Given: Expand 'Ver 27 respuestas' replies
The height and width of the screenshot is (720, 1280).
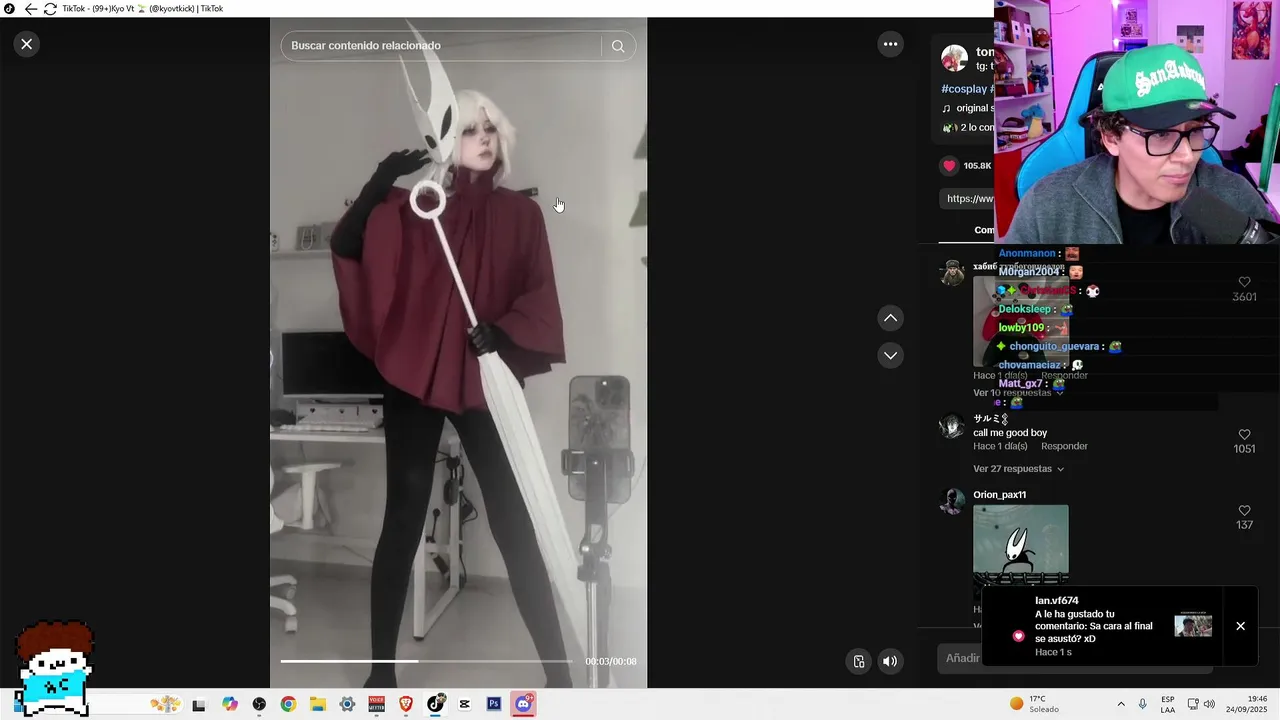Looking at the screenshot, I should point(1018,469).
